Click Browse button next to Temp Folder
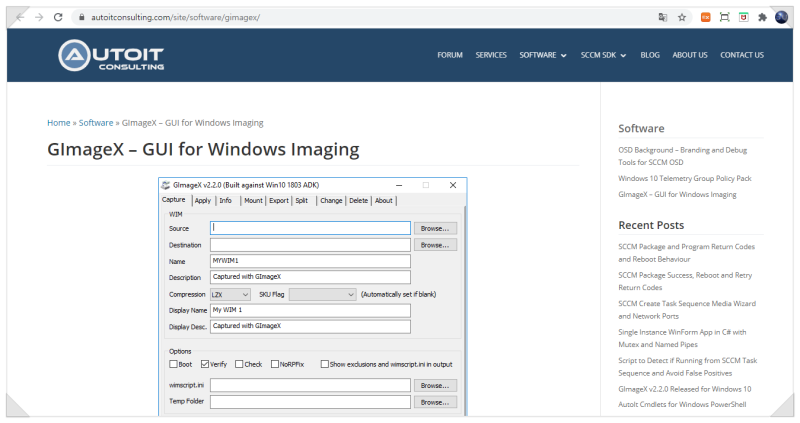This screenshot has width=800, height=423. [x=435, y=403]
